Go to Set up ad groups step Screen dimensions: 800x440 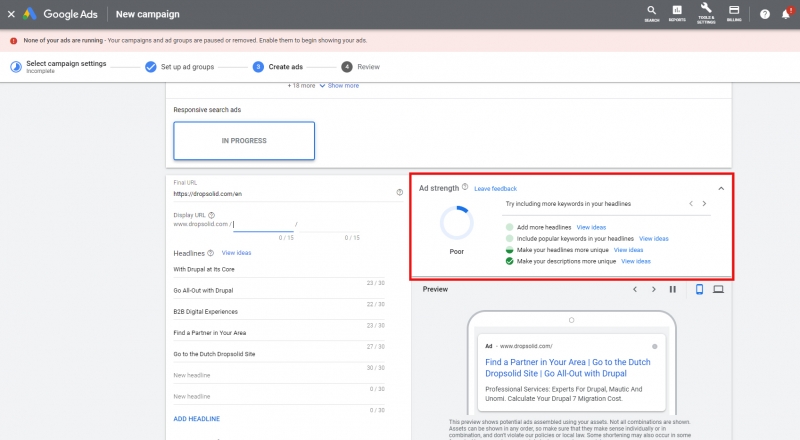(x=180, y=67)
